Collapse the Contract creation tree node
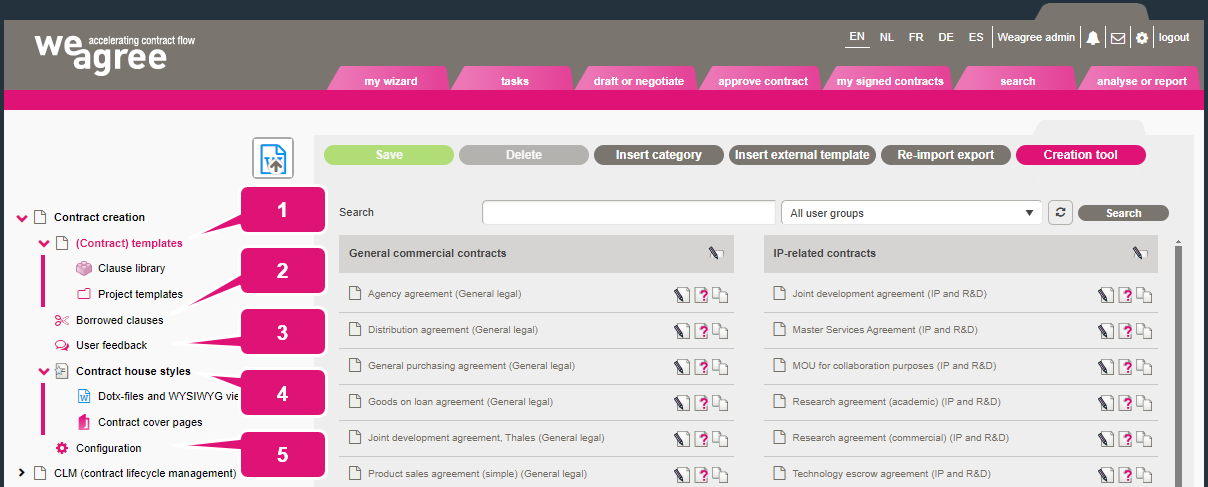 click(x=22, y=217)
